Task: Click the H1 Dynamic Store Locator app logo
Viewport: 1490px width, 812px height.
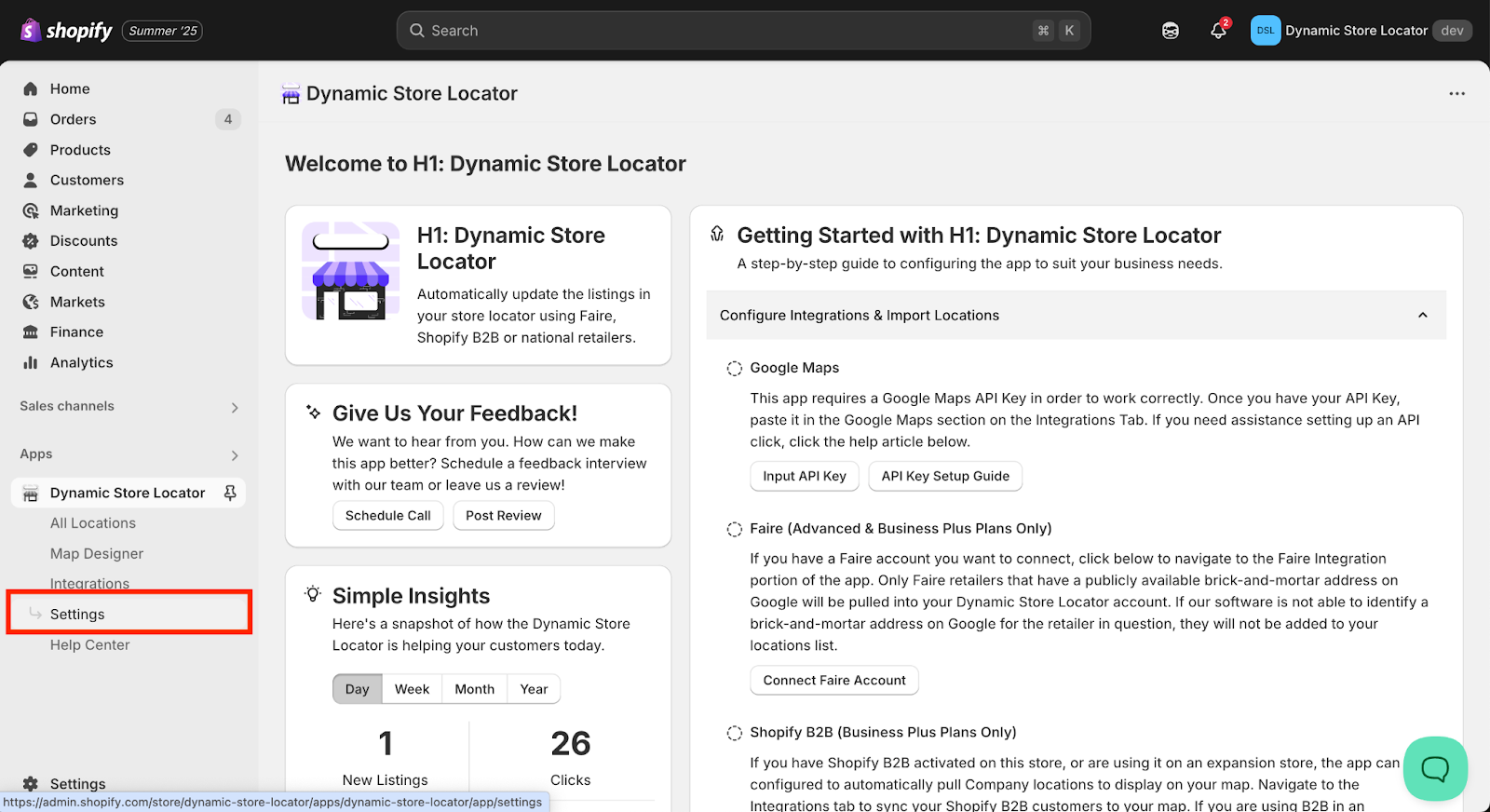Action: 351,271
